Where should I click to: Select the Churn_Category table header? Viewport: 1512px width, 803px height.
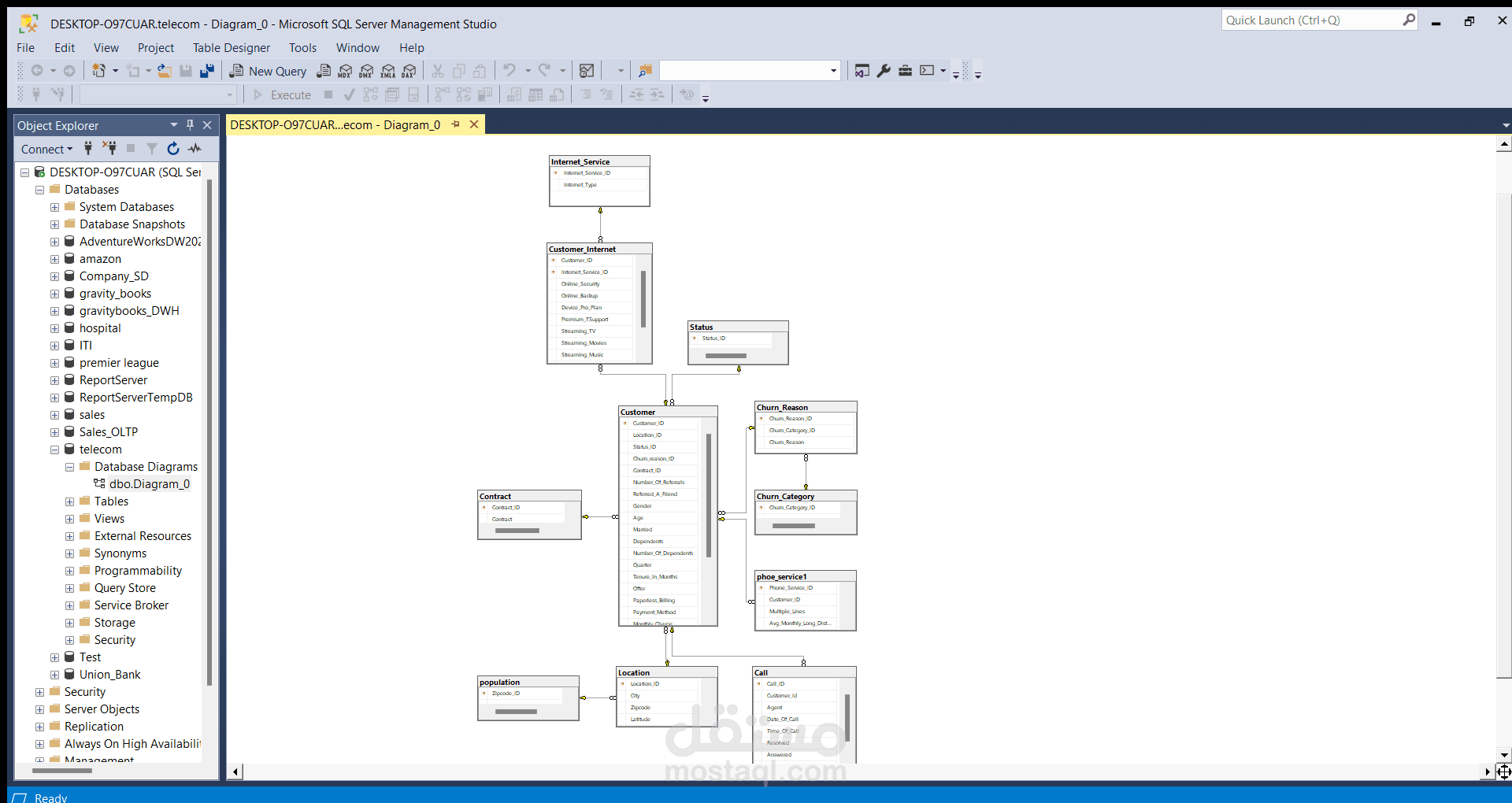click(x=806, y=496)
